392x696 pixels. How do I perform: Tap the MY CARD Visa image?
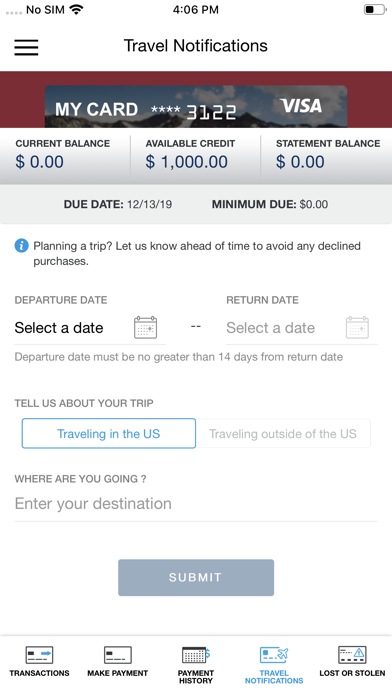coord(196,107)
